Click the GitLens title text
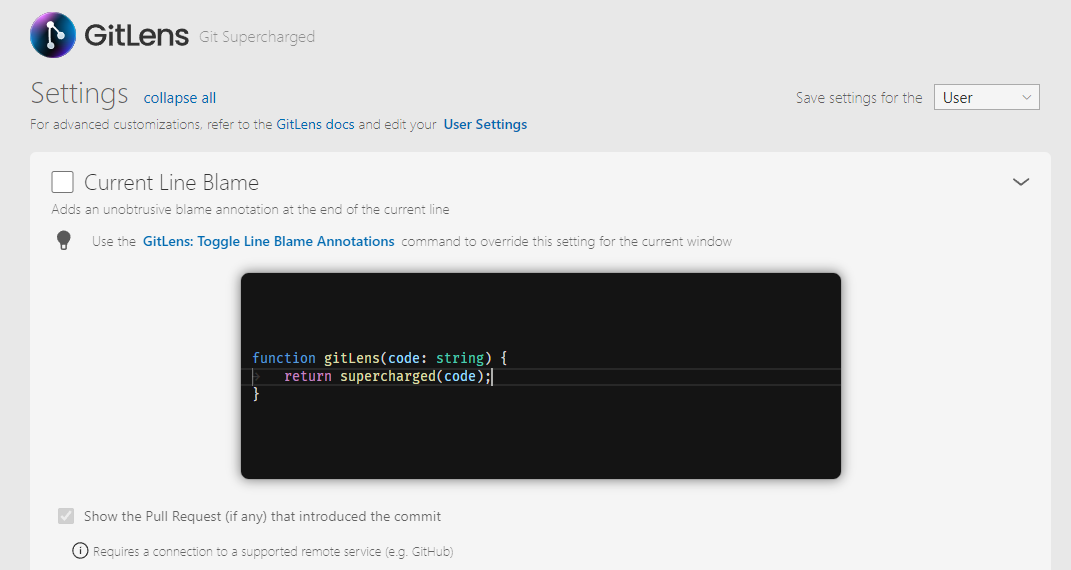Viewport: 1071px width, 570px height. coord(137,35)
